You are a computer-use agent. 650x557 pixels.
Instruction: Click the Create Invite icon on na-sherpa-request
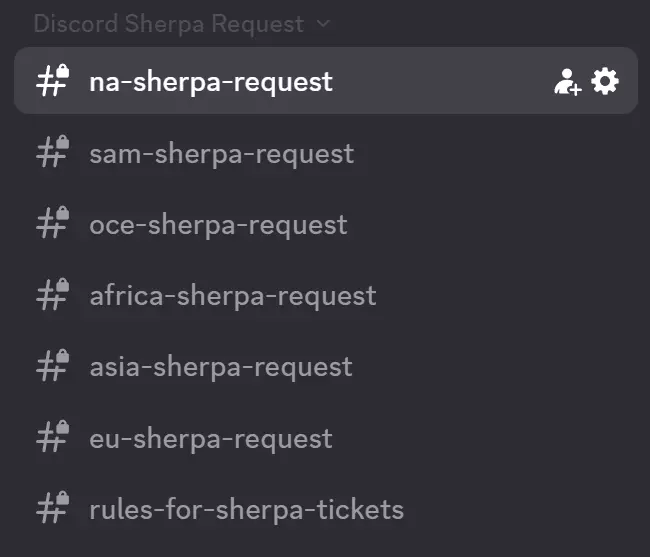coord(567,82)
